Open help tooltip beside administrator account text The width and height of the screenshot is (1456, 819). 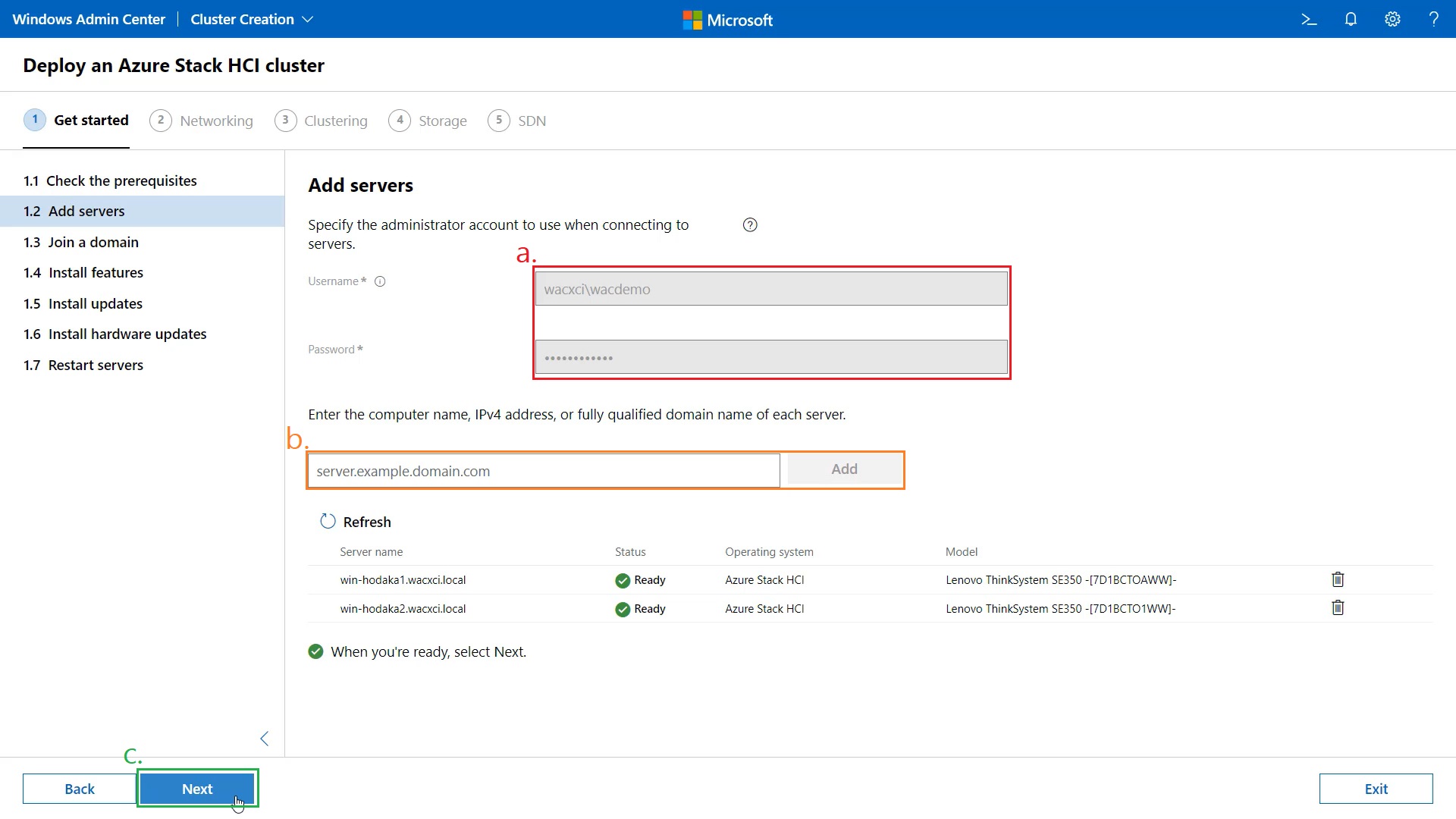tap(750, 224)
